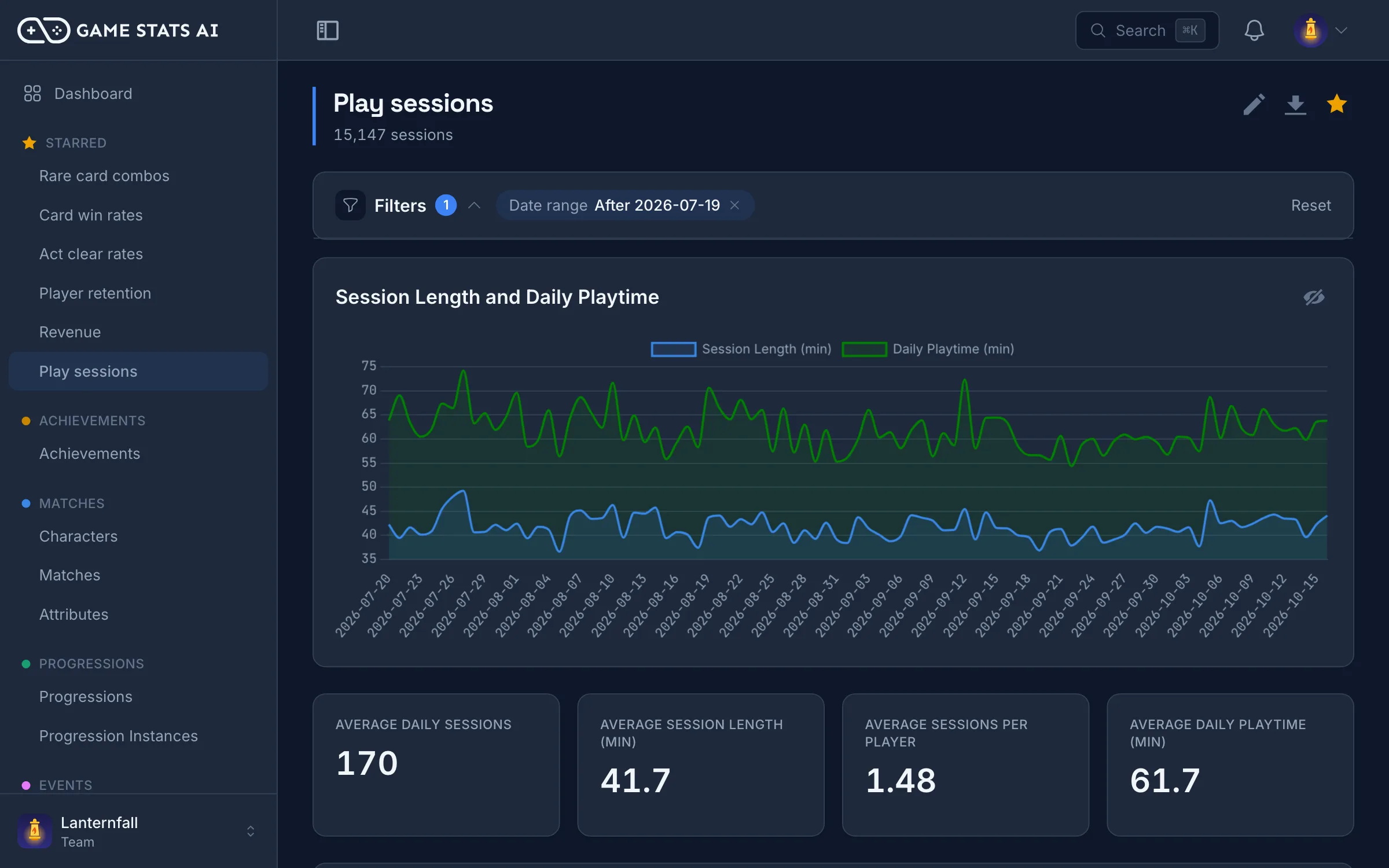Click the Dashboard grid icon
1389x868 pixels.
32,93
